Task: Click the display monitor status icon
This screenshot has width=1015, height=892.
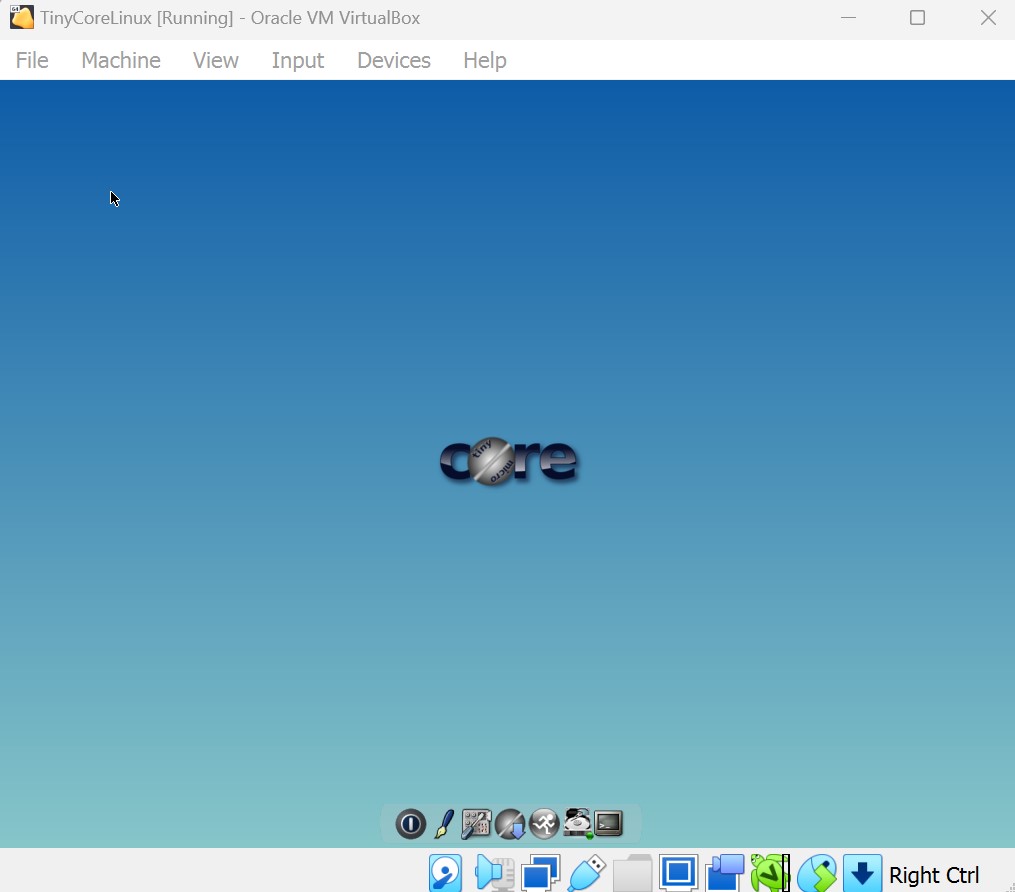Action: pos(678,873)
